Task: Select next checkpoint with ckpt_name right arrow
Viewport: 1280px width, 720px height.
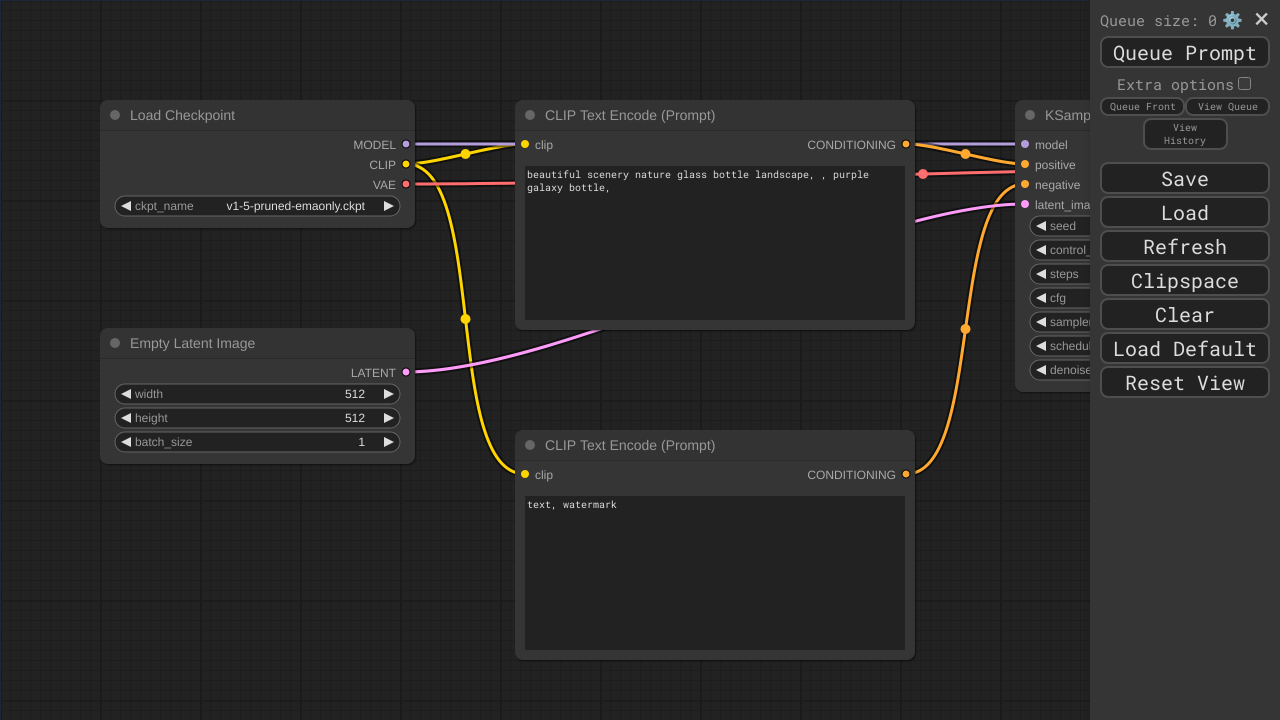Action: click(x=389, y=206)
